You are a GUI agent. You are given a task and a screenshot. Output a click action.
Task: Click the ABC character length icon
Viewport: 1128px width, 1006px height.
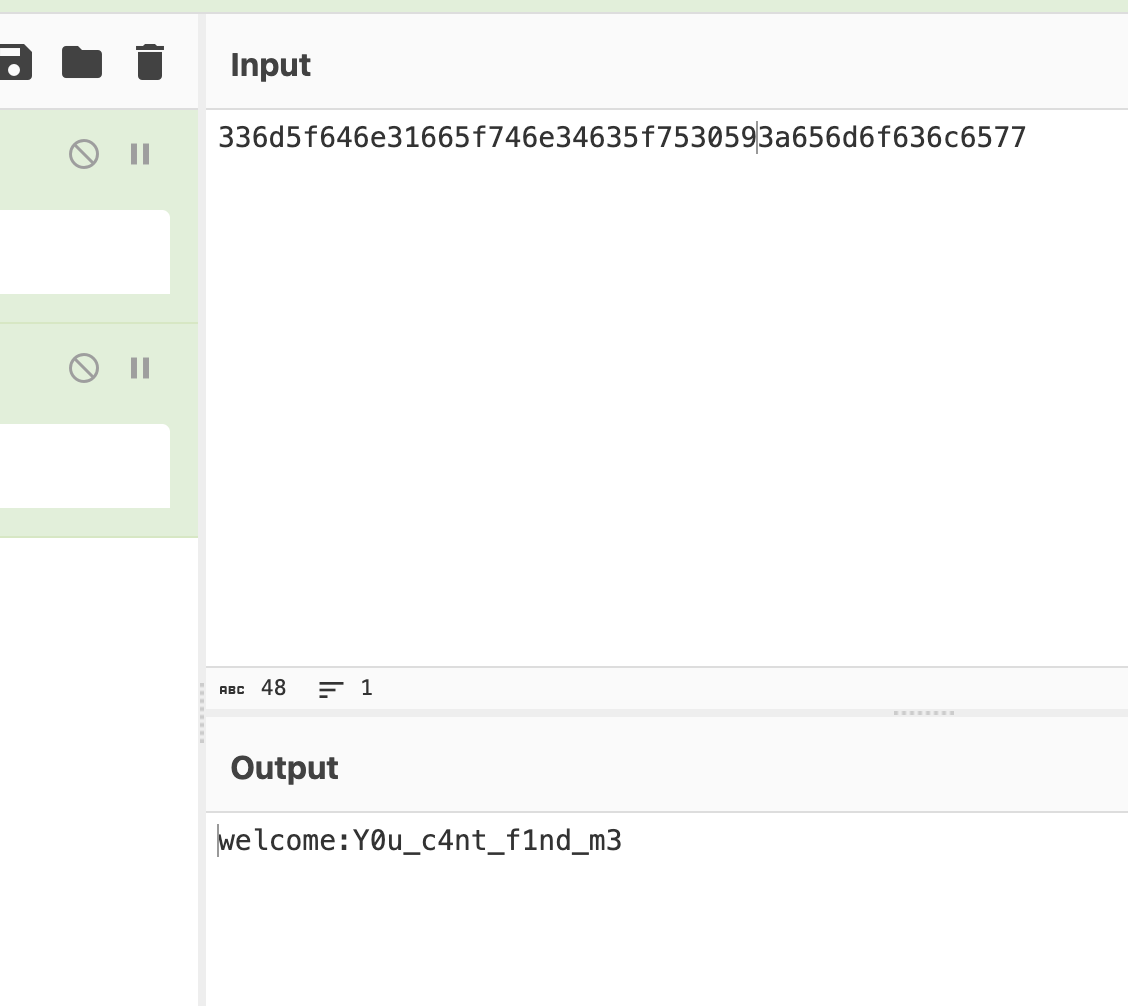pyautogui.click(x=232, y=689)
